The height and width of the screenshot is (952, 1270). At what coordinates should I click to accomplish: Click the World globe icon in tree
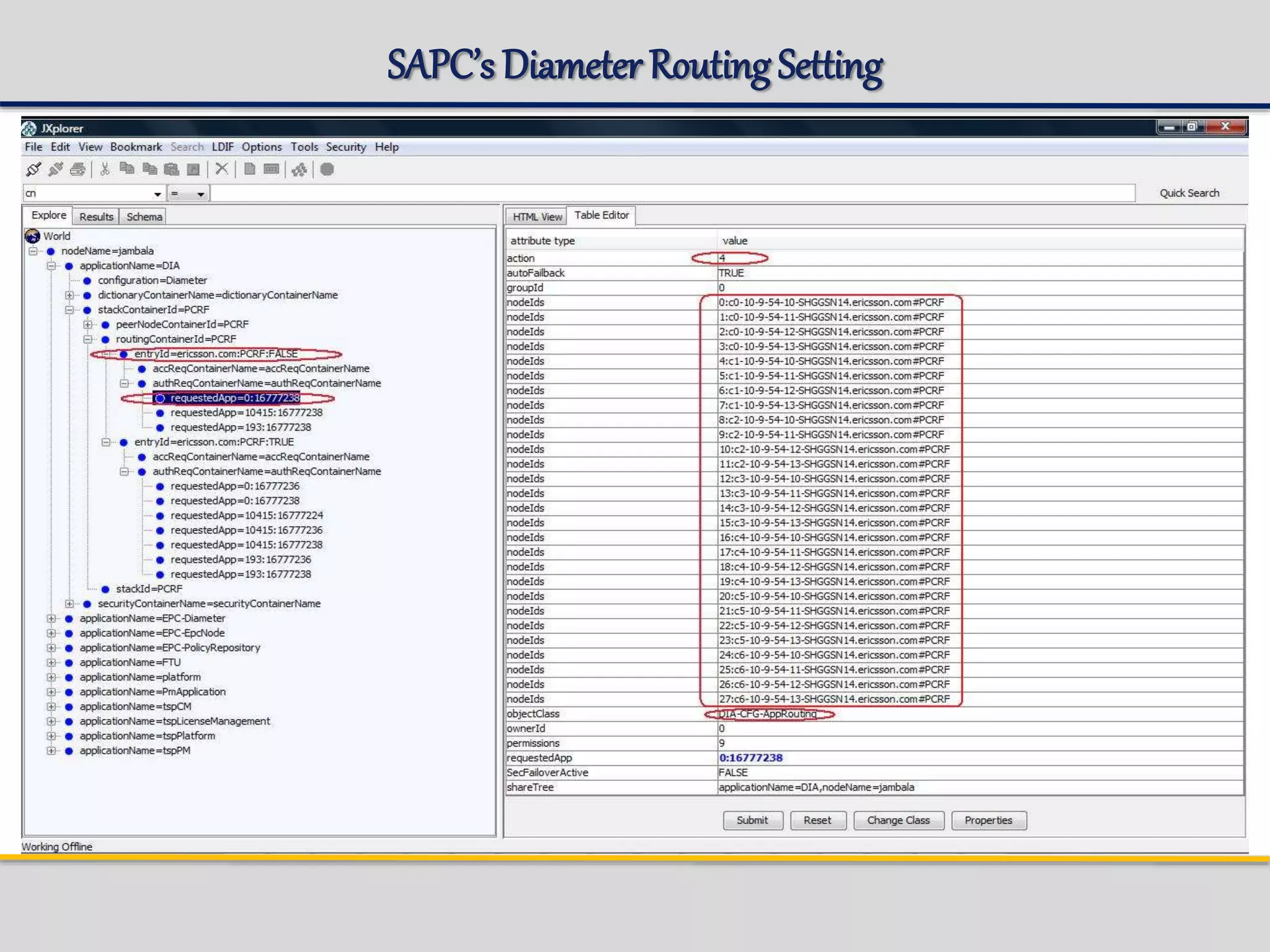(32, 236)
